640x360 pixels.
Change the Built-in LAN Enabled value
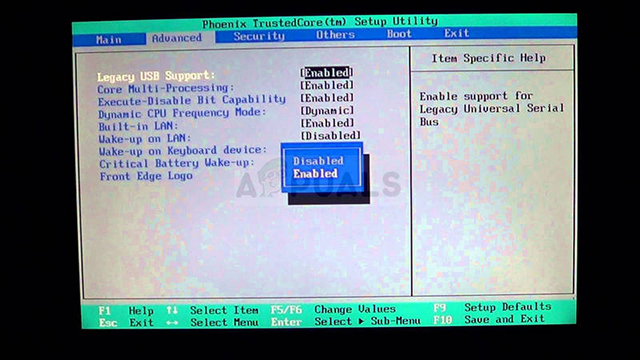pyautogui.click(x=327, y=123)
